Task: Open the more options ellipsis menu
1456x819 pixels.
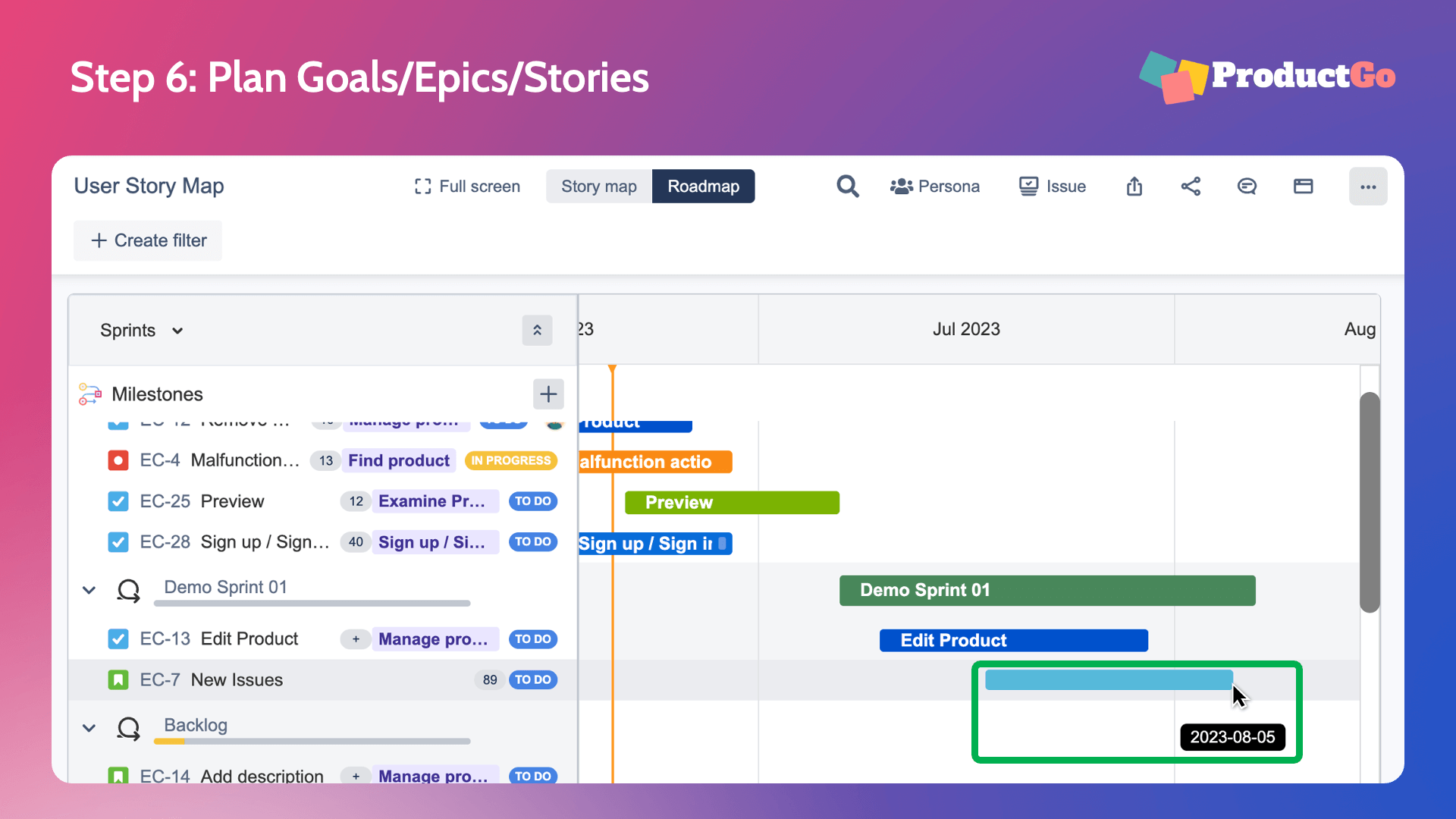Action: (1368, 187)
